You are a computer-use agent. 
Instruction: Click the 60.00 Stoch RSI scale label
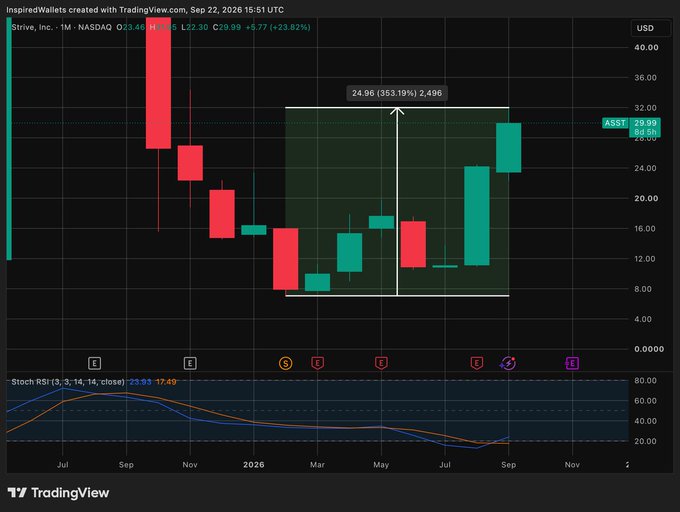(x=645, y=401)
